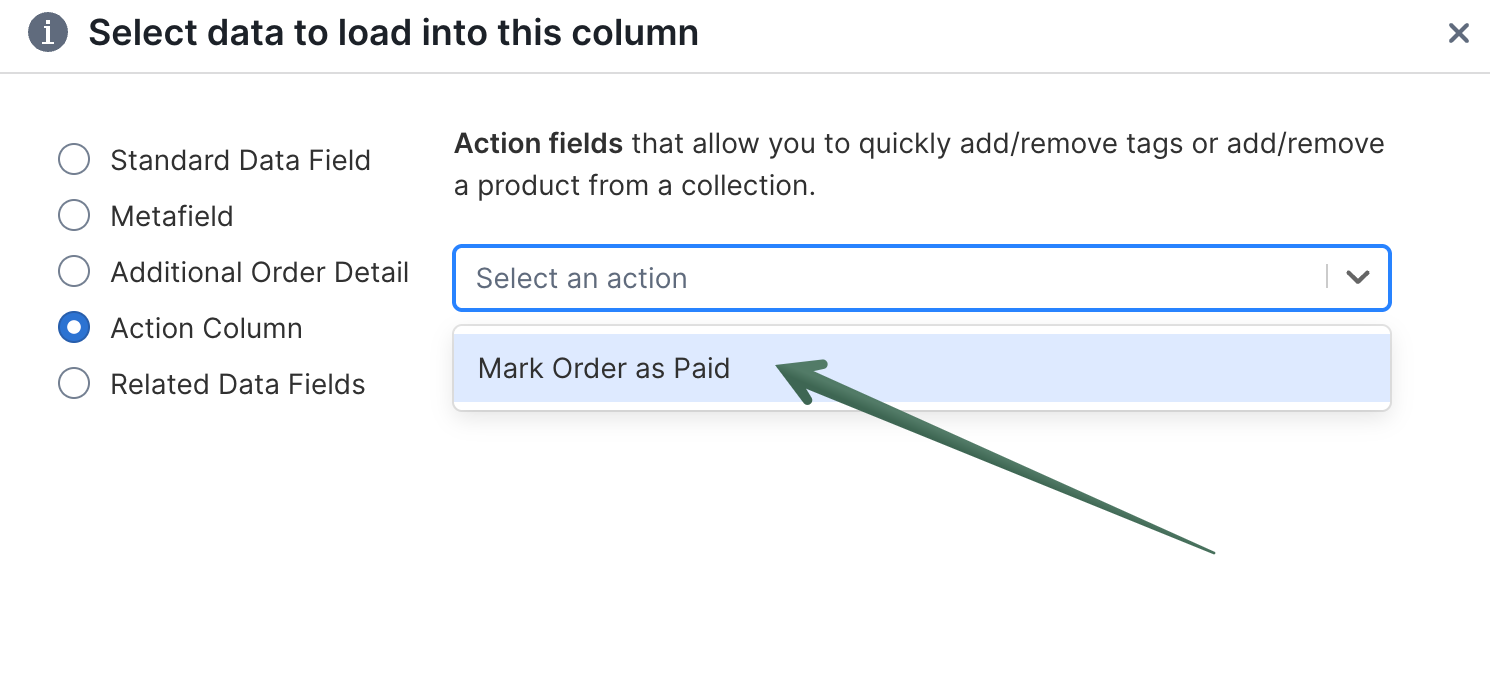
Task: Choose "Mark Order as Paid" from the dropdown
Action: pyautogui.click(x=604, y=368)
